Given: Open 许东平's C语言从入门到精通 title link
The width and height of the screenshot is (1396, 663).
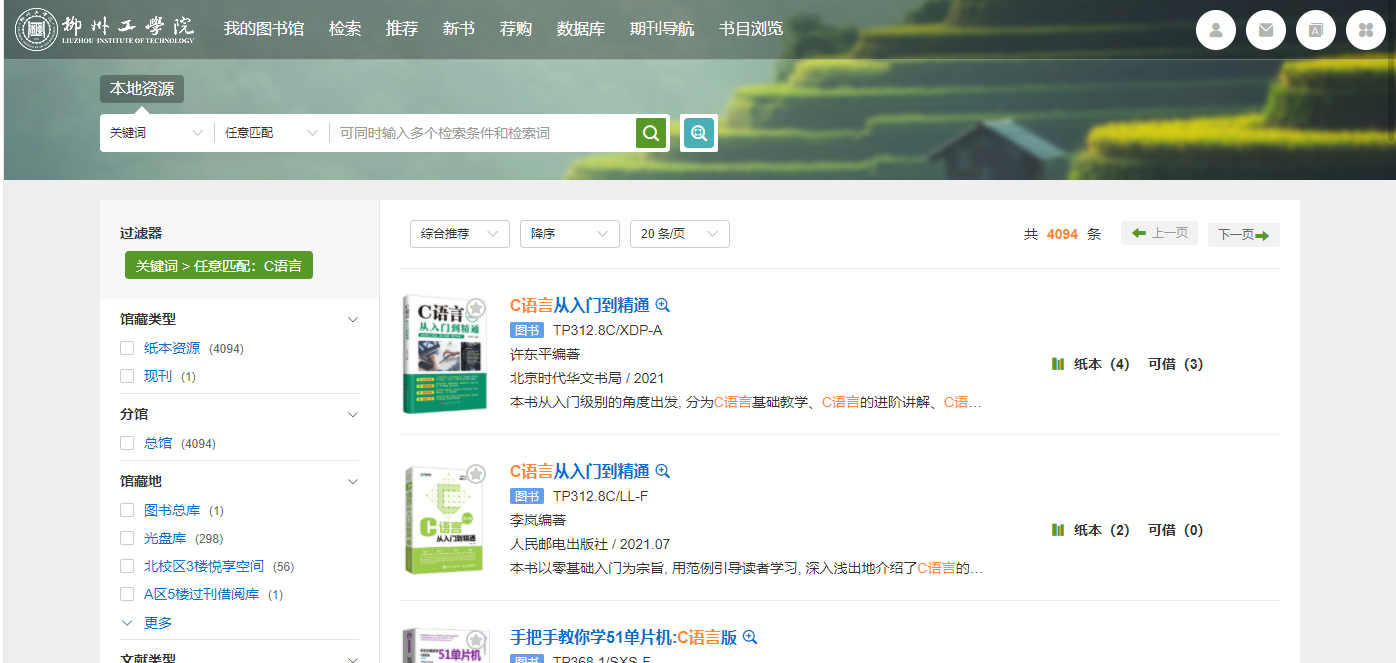Looking at the screenshot, I should (580, 305).
